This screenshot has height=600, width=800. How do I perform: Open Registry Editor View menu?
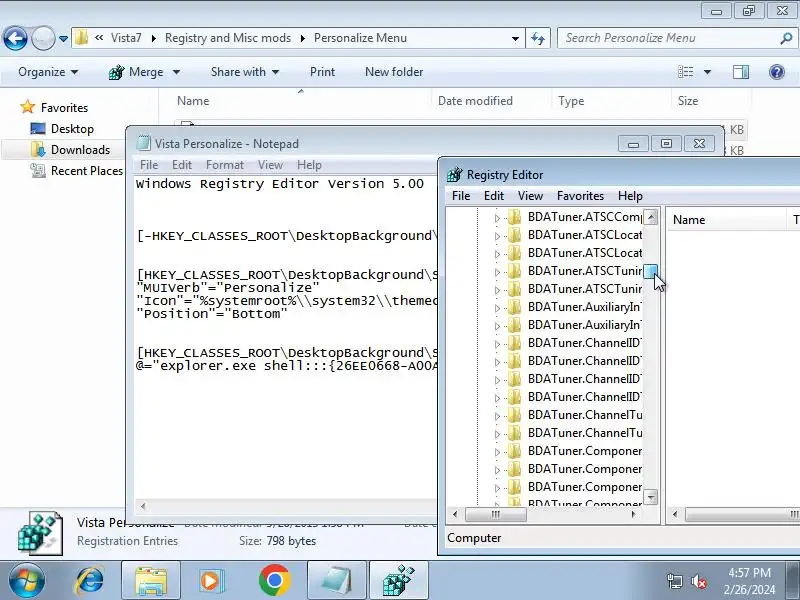(530, 196)
